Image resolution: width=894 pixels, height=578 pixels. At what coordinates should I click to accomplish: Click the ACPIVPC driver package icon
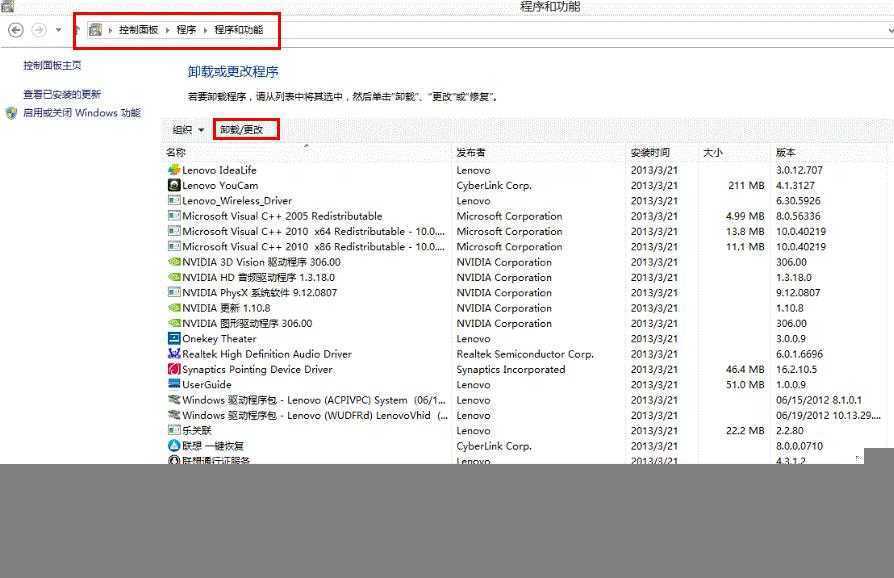point(174,400)
